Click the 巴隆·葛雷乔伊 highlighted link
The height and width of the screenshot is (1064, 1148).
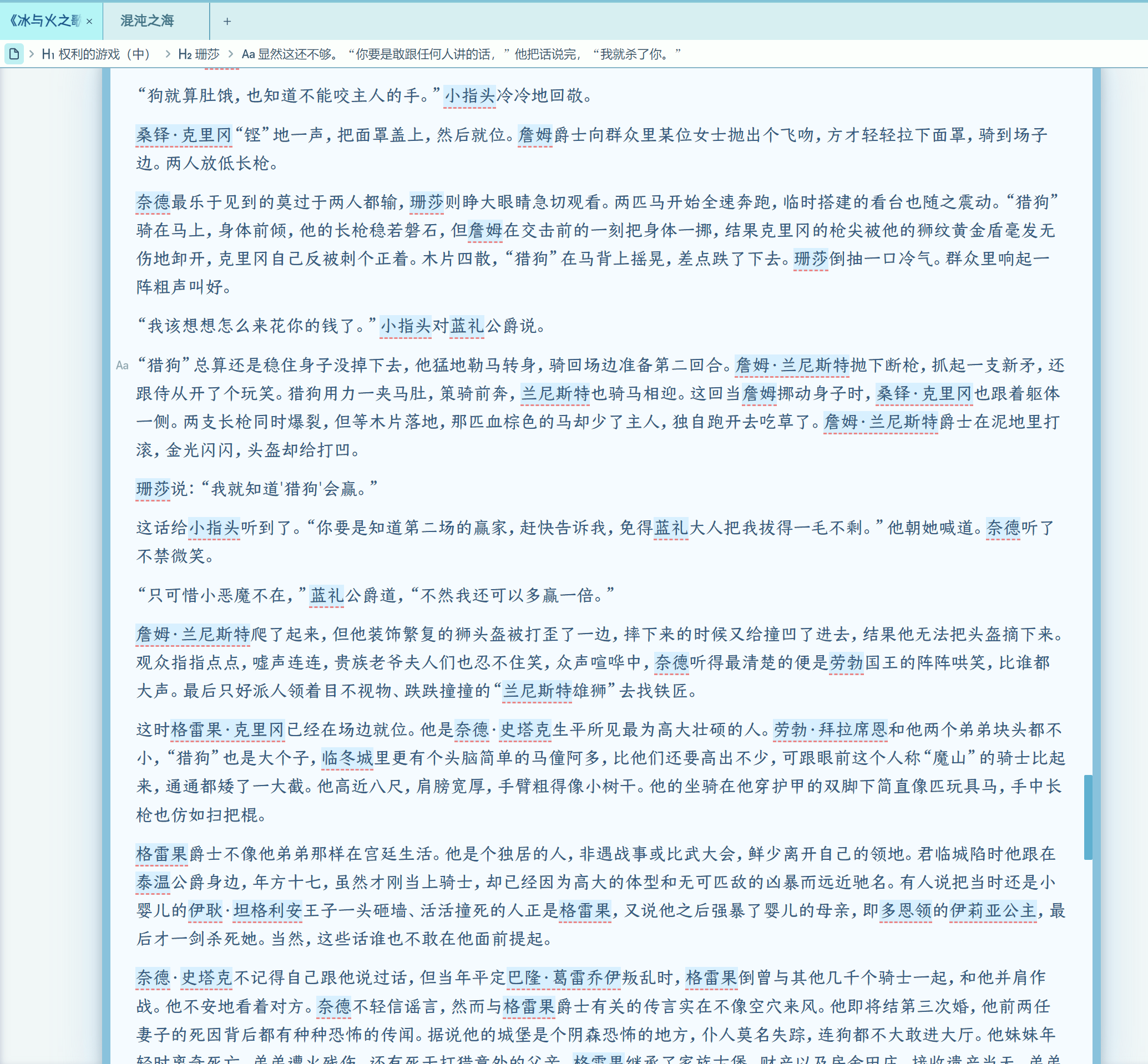[564, 977]
